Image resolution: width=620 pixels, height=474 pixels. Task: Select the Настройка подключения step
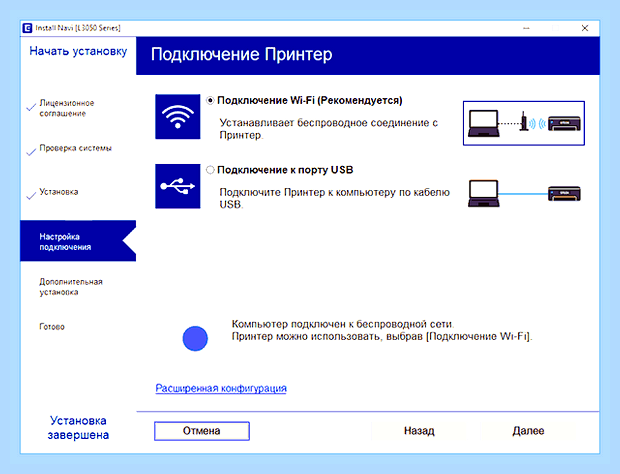pos(78,241)
